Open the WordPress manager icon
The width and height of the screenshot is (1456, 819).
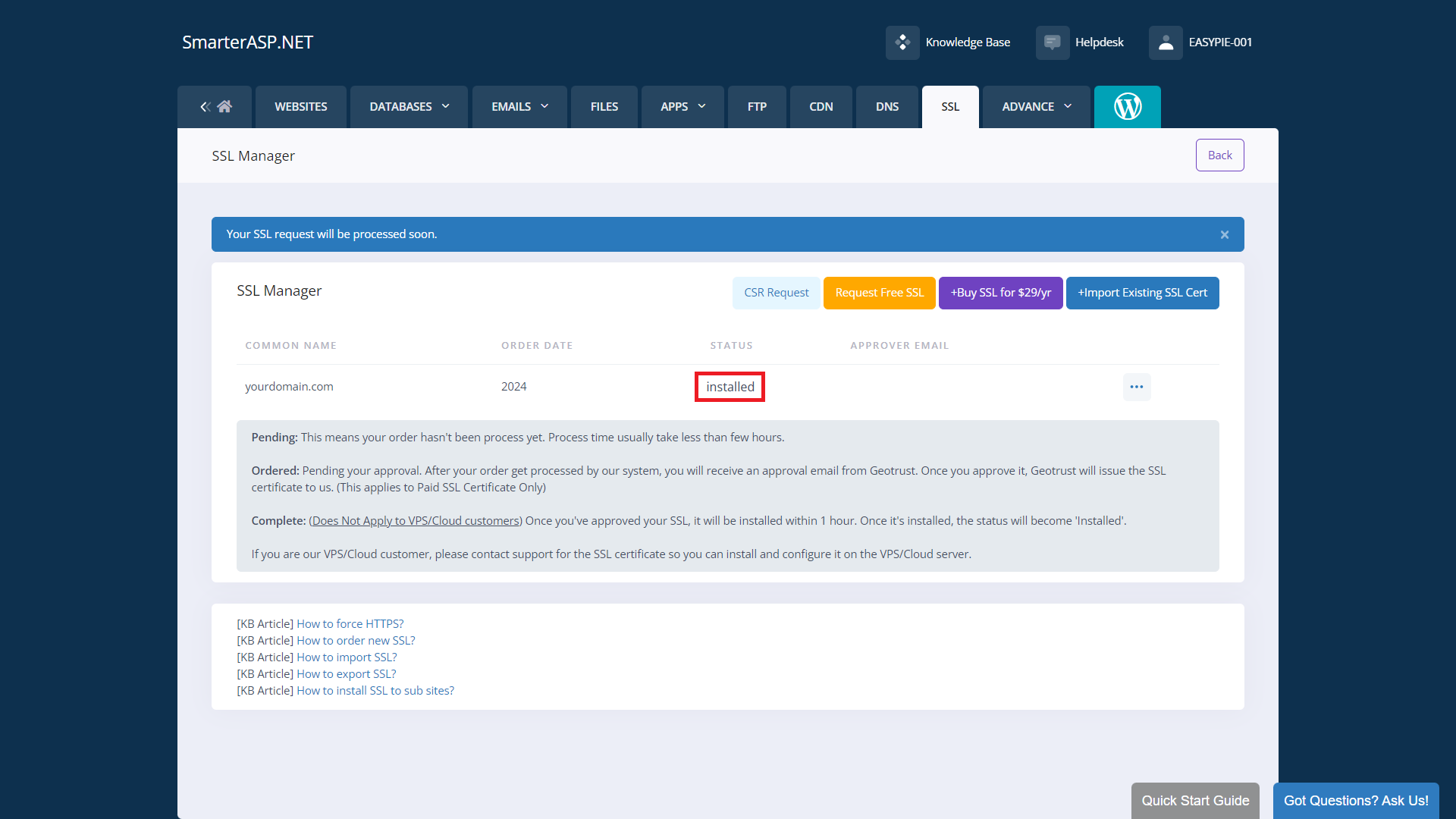[x=1128, y=106]
